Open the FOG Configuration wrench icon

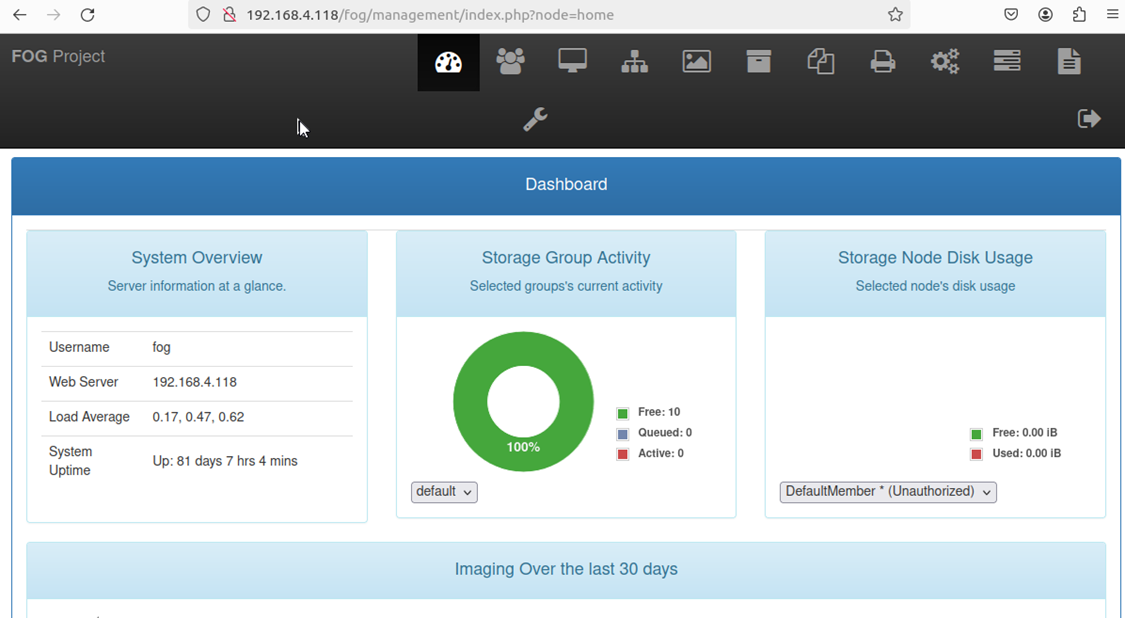pyautogui.click(x=535, y=119)
